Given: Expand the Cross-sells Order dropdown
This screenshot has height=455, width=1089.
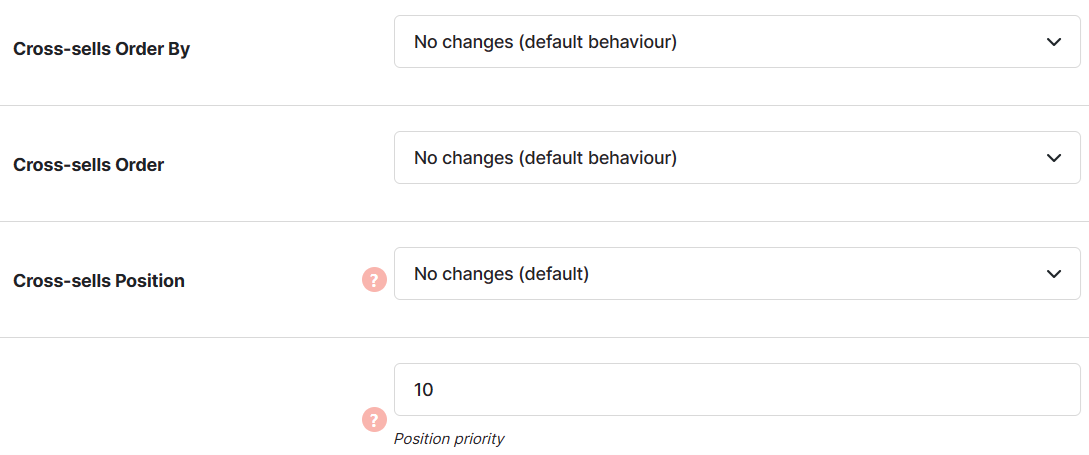Looking at the screenshot, I should pos(738,158).
